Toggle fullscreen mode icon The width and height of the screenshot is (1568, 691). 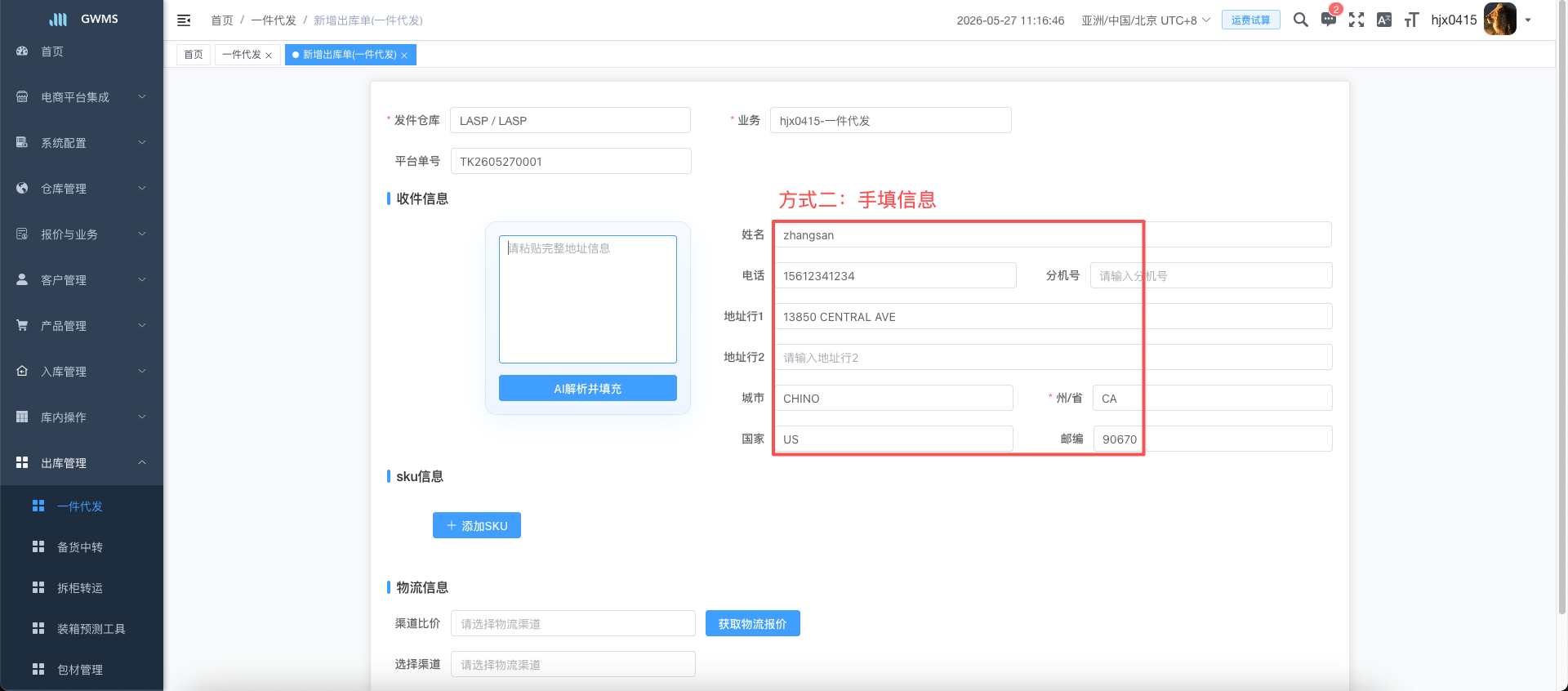pos(1356,20)
